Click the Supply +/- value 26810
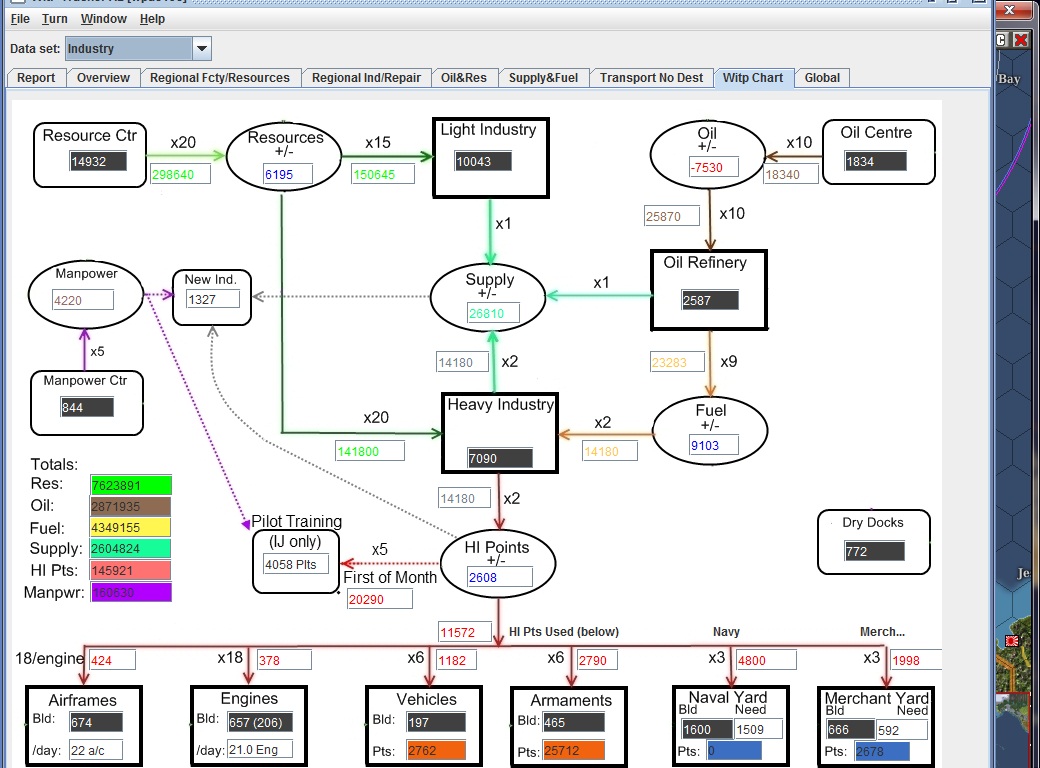This screenshot has height=768, width=1040. [493, 313]
